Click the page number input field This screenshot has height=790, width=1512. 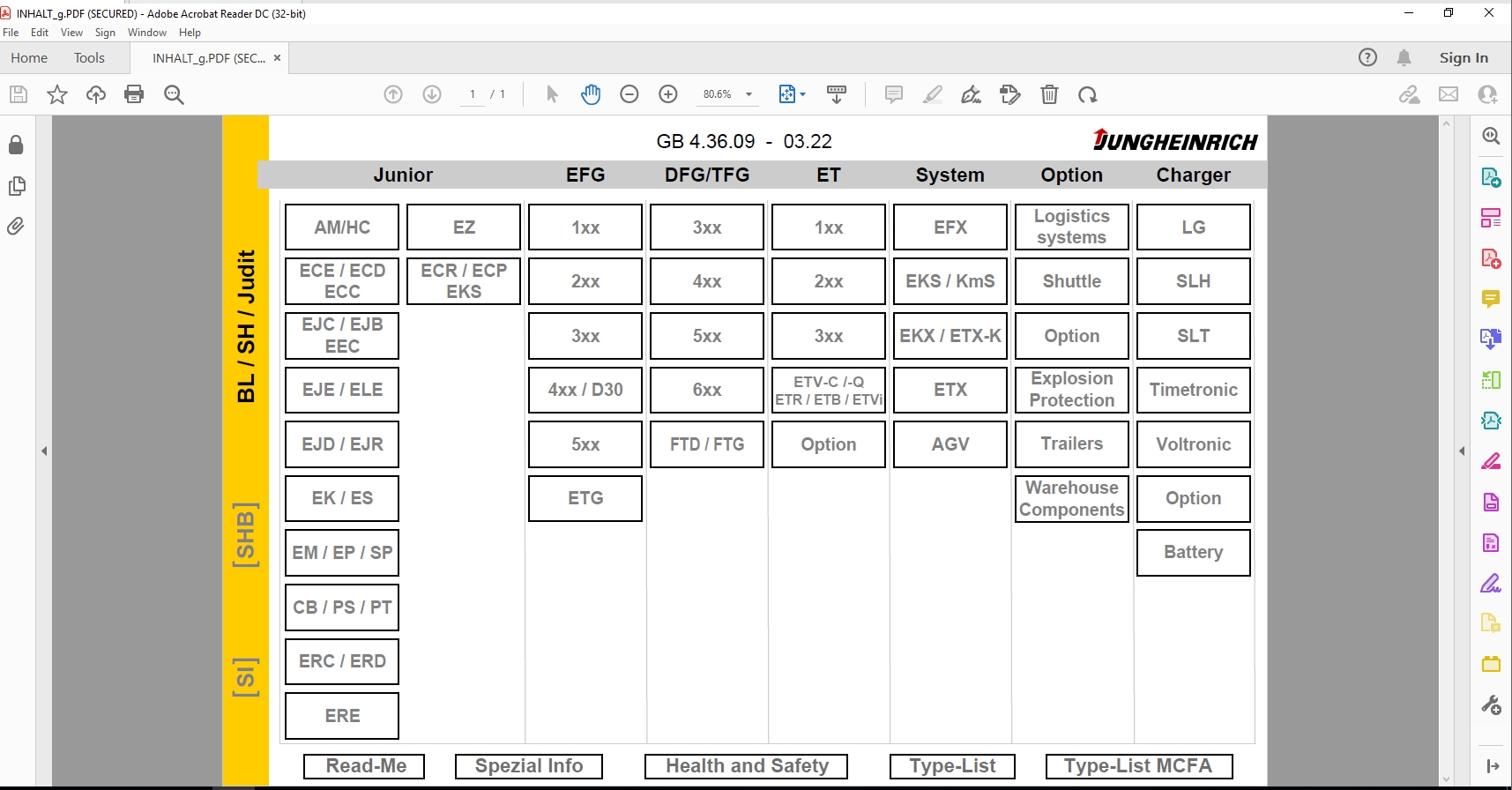pos(473,94)
